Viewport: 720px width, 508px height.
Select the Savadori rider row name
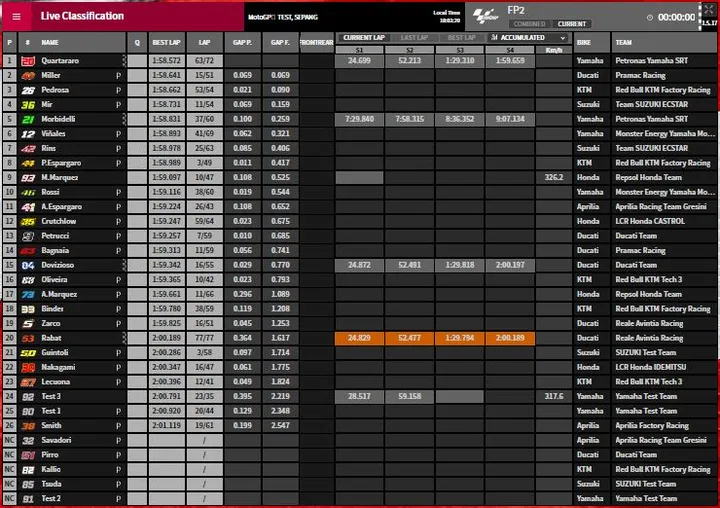pos(56,440)
